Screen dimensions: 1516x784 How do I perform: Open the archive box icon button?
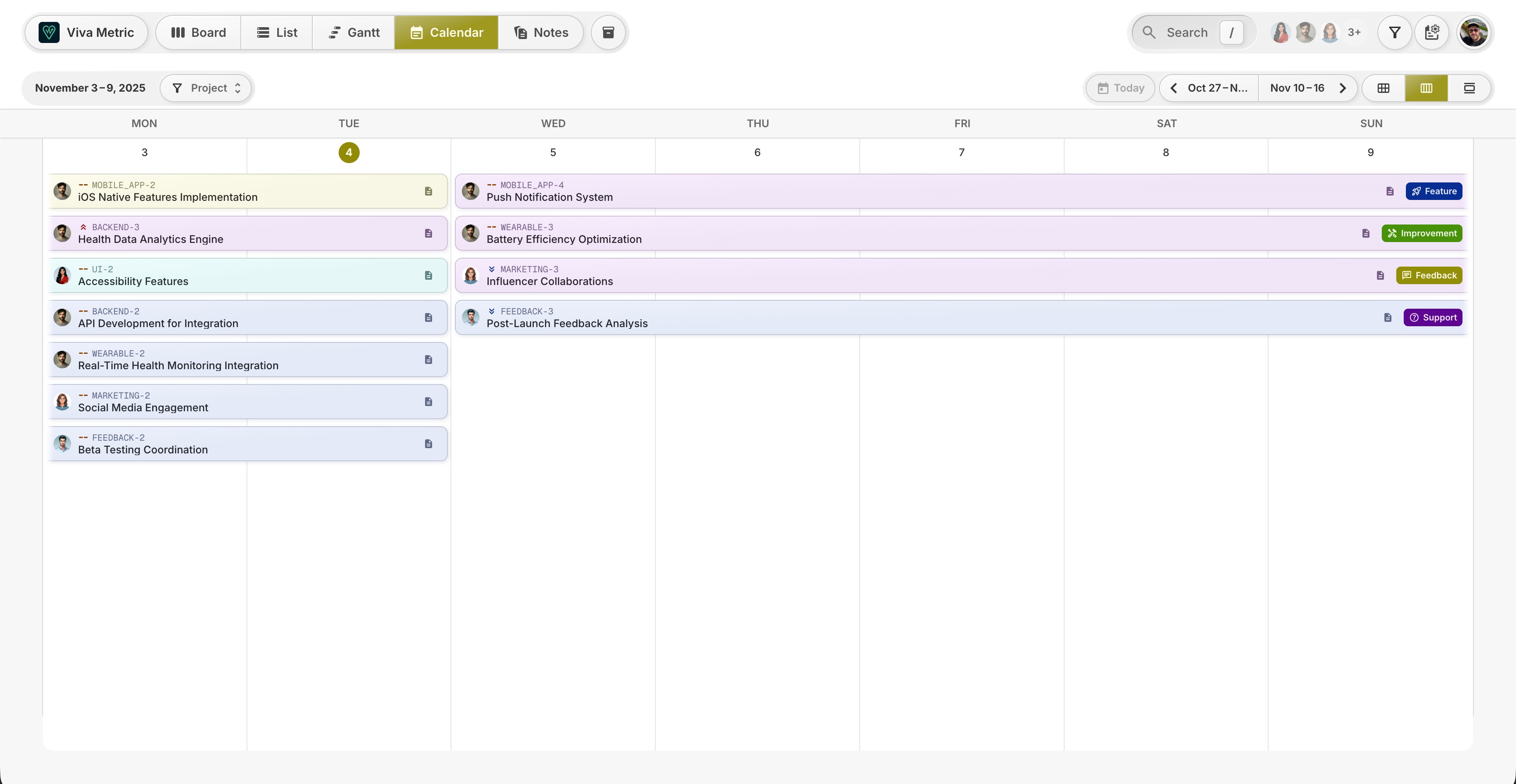coord(608,32)
